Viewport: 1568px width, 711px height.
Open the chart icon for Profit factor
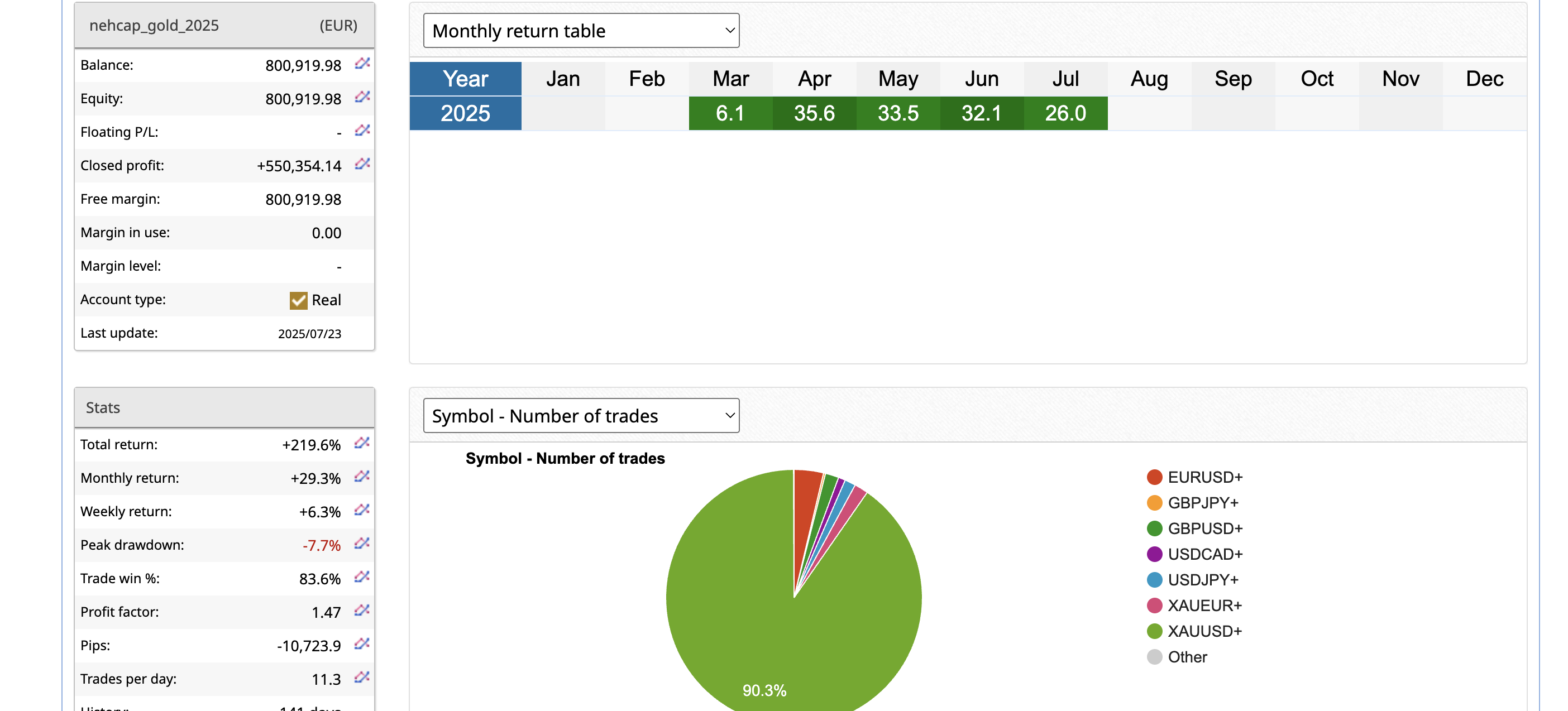362,610
